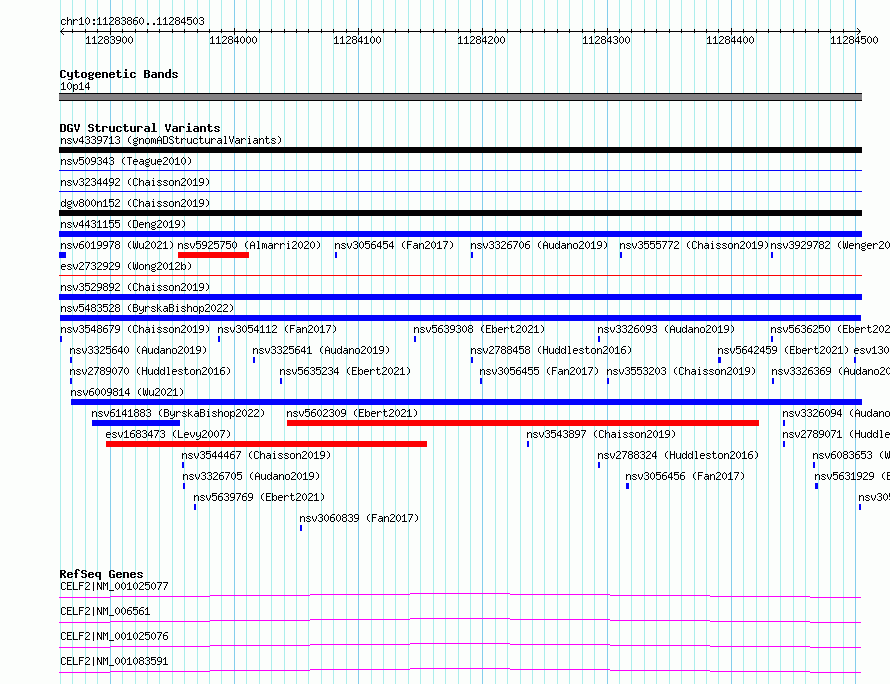Viewport: 890px width, 684px height.
Task: Open nsv5602309 (Ebert2021) label
Action: point(352,413)
